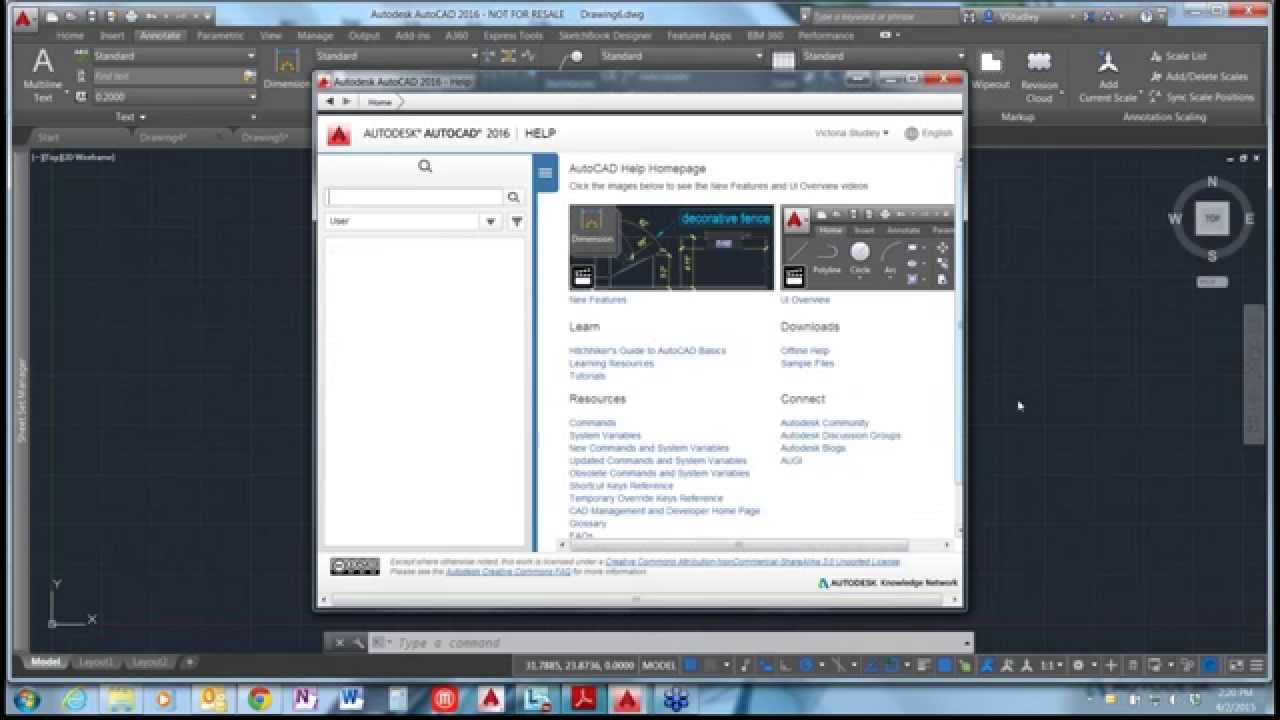Click the Help window horizontal scrollbar

pos(638,600)
